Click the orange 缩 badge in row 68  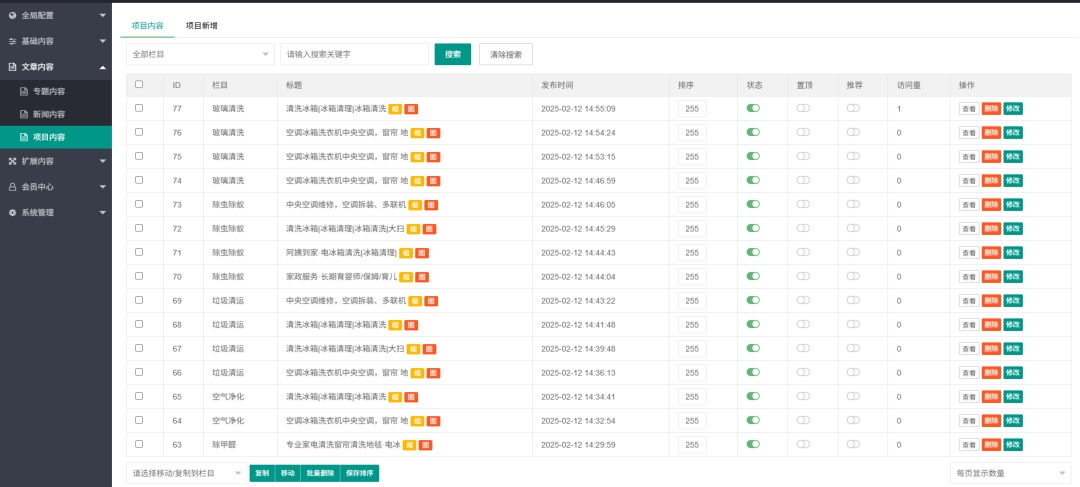tap(395, 325)
